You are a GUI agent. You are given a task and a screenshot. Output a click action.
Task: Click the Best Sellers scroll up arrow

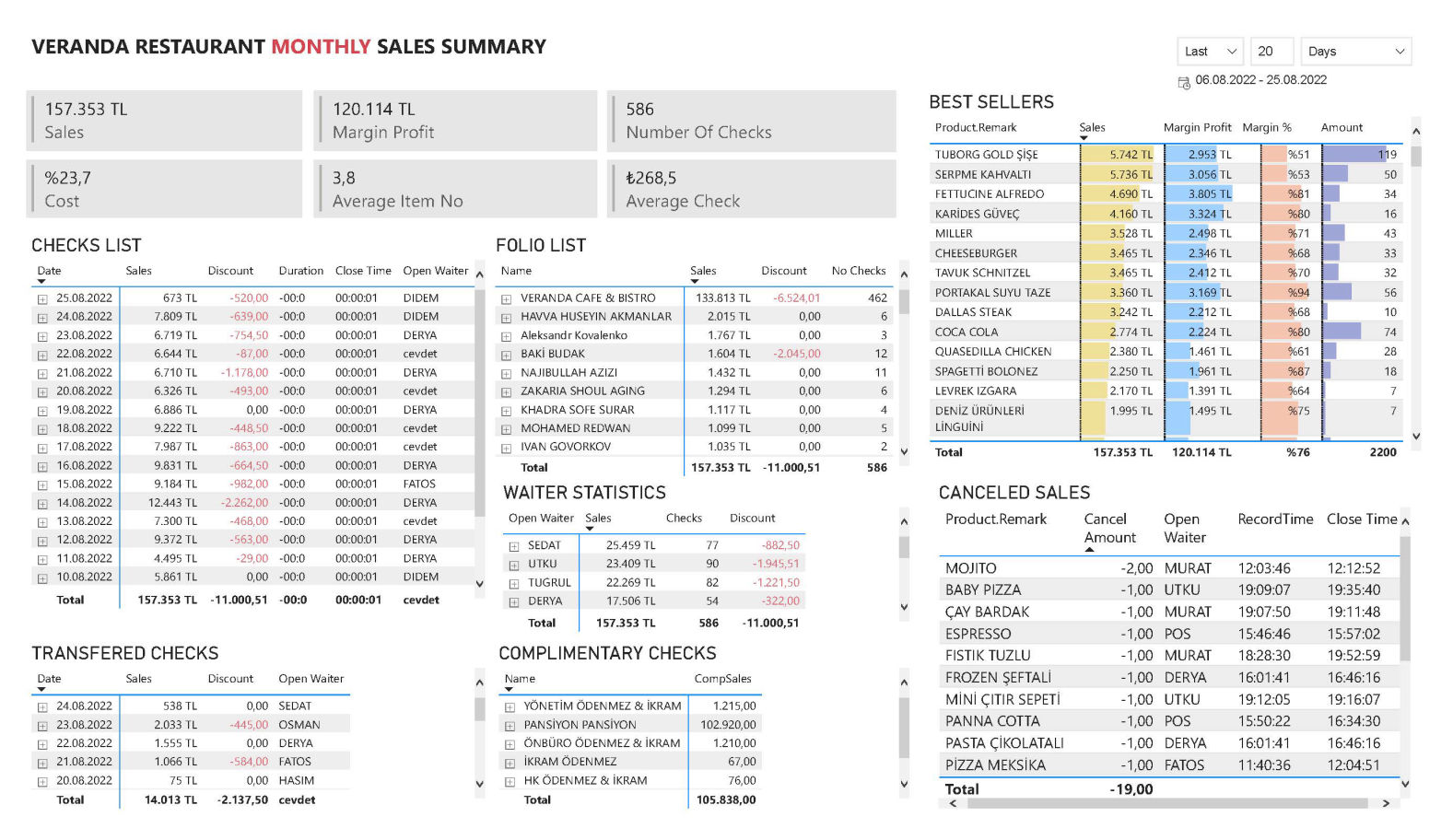click(x=1416, y=131)
